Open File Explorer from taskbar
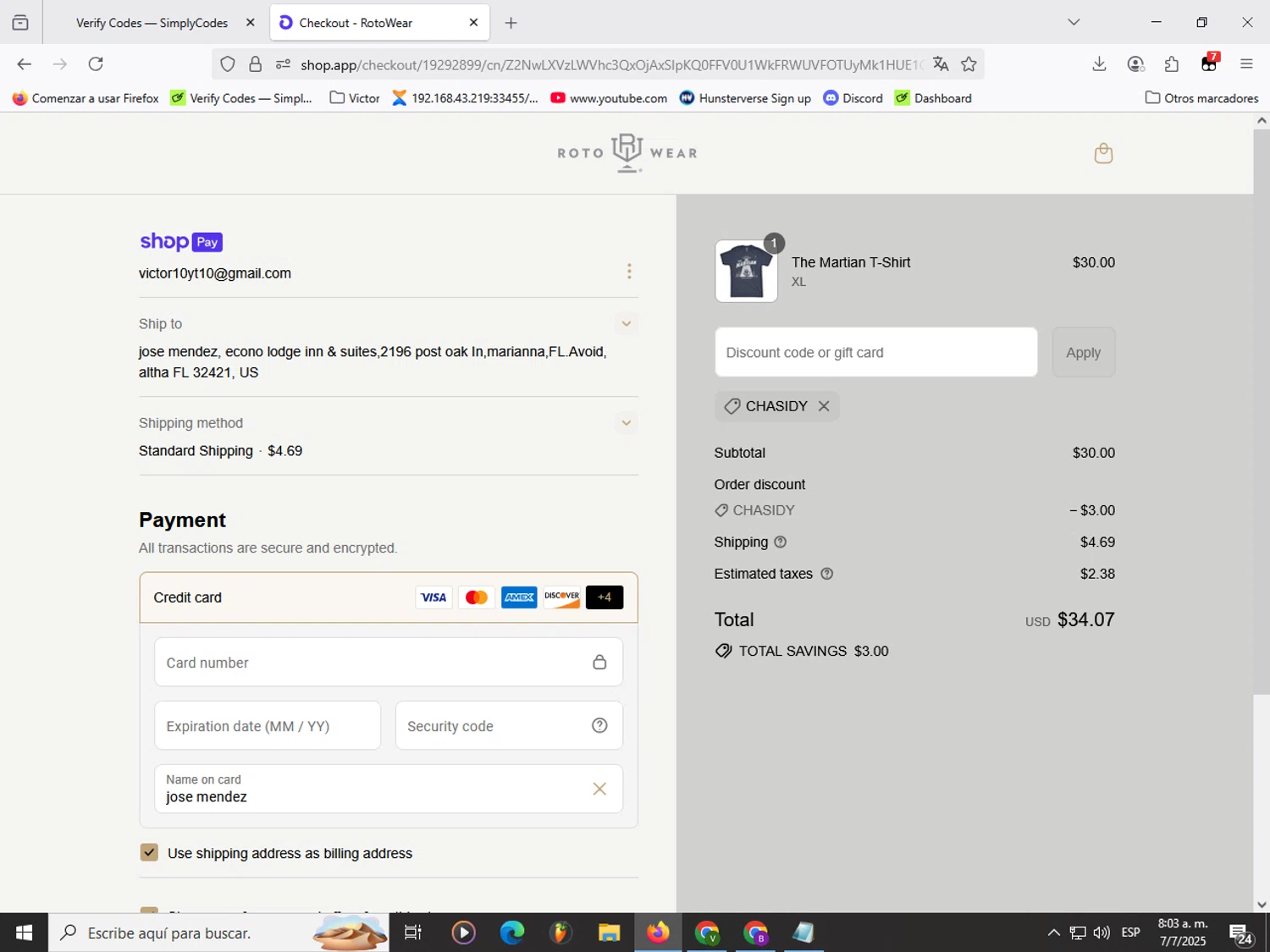 [x=609, y=933]
